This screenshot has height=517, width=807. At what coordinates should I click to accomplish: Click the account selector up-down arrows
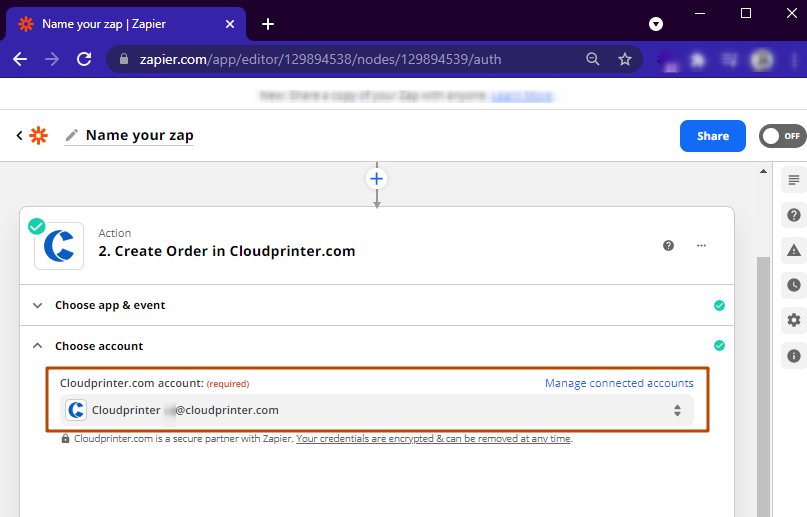677,410
